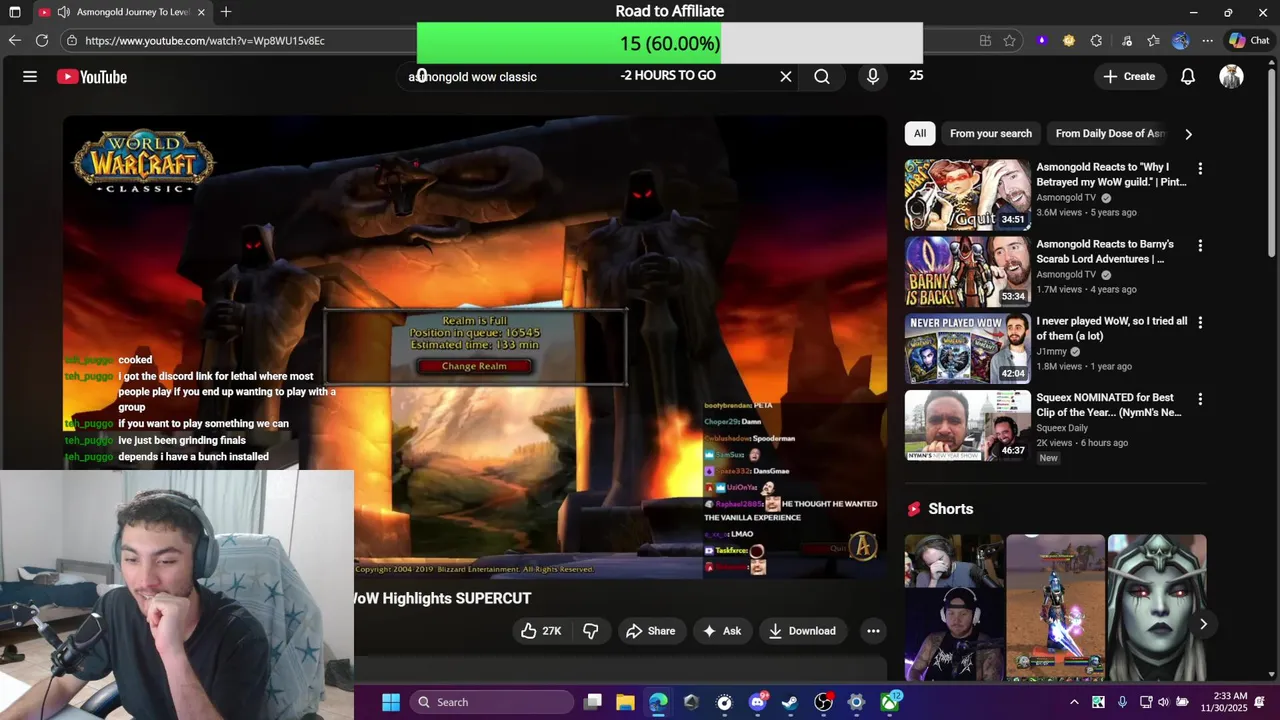Viewport: 1280px width, 720px height.
Task: Open YouTube notifications bell
Action: pyautogui.click(x=1188, y=76)
